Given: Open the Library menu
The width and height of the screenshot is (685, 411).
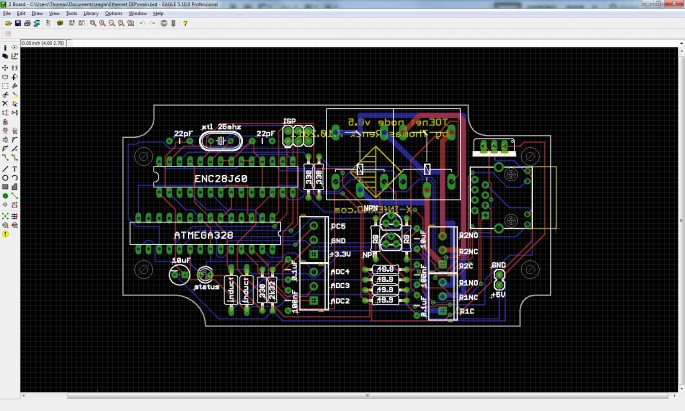Looking at the screenshot, I should click(x=91, y=14).
